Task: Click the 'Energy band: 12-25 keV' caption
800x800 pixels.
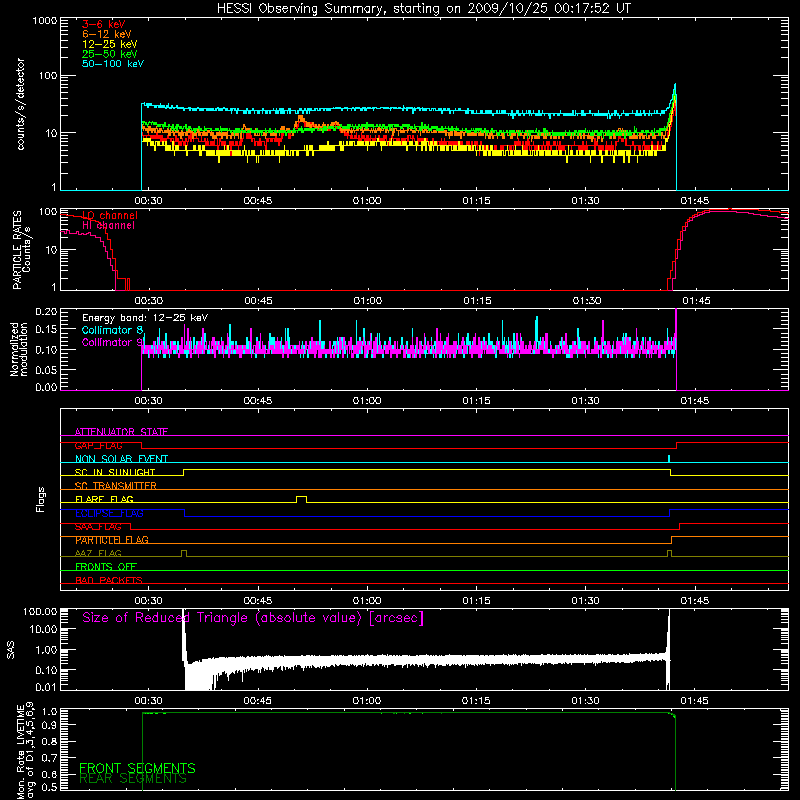Action: click(145, 318)
